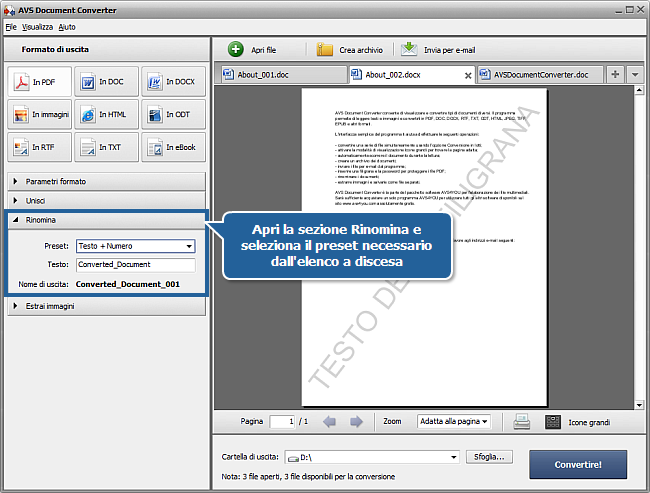Click the Testo field Converted_Document
This screenshot has height=493, width=650.
coord(136,265)
